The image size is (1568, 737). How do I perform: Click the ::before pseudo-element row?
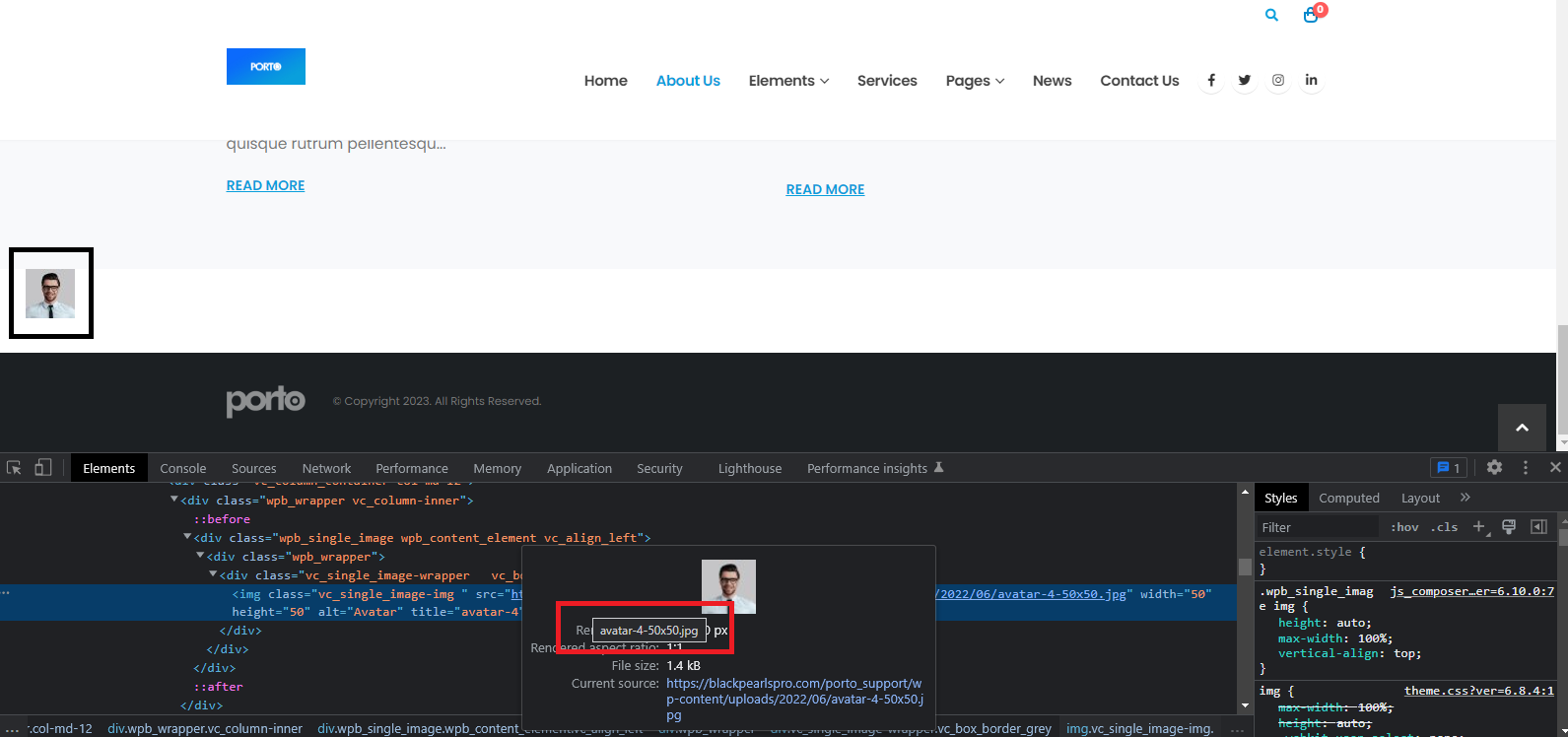tap(222, 519)
